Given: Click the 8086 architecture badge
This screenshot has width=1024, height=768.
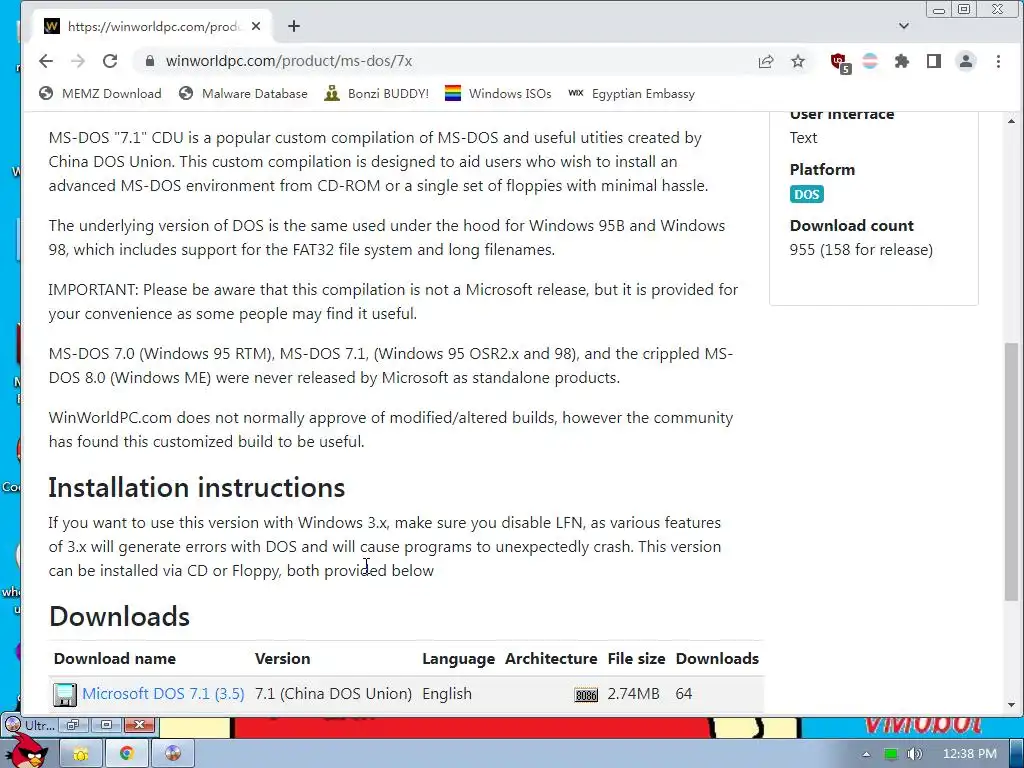Looking at the screenshot, I should point(586,695).
